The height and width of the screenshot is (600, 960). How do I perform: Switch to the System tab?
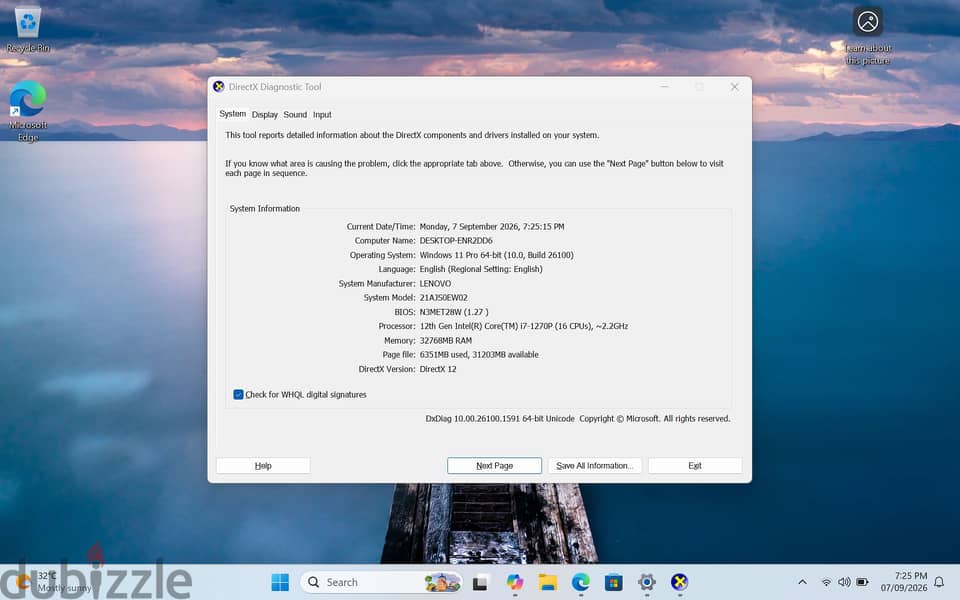233,114
